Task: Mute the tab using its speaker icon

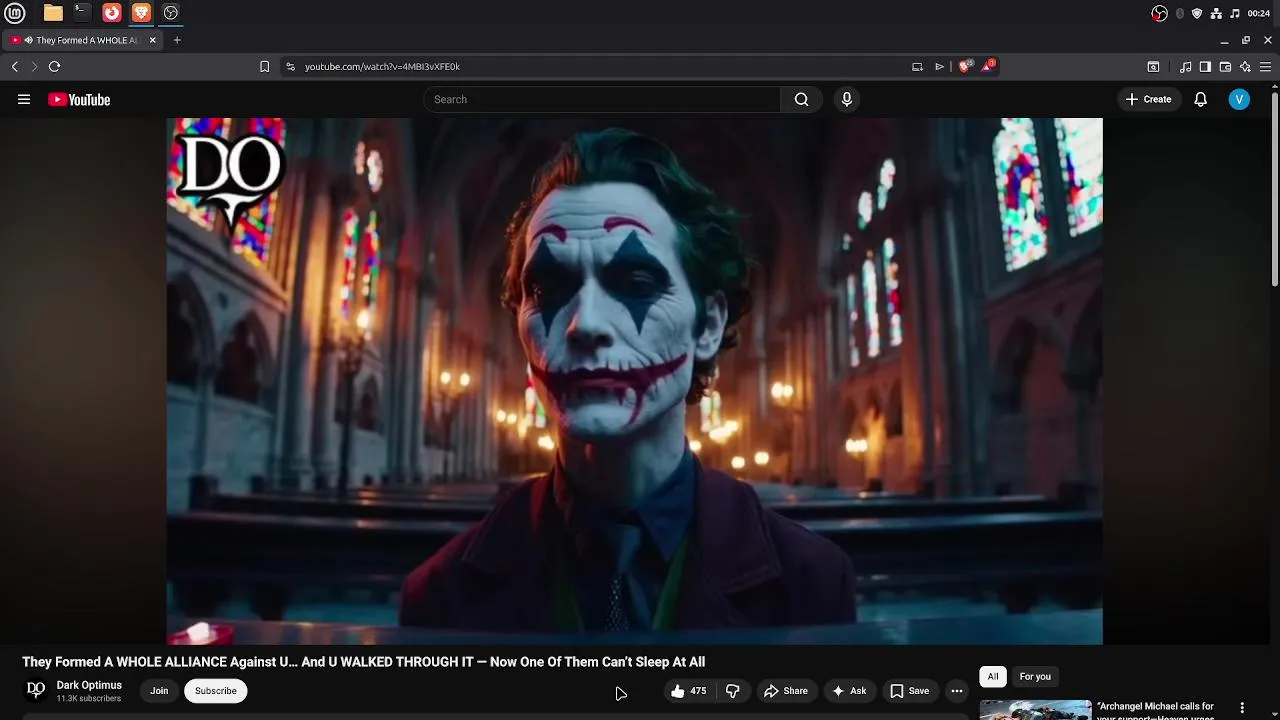Action: coord(28,40)
